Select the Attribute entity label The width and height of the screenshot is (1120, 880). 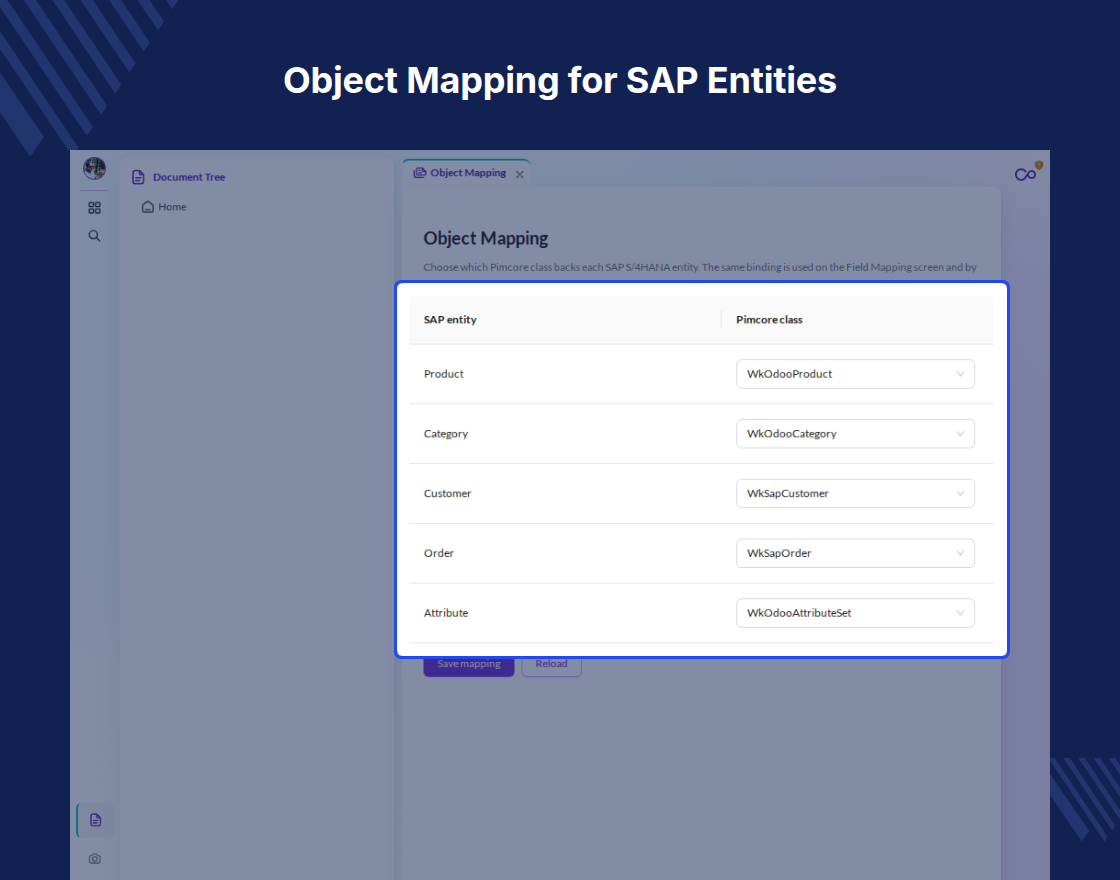pyautogui.click(x=446, y=613)
